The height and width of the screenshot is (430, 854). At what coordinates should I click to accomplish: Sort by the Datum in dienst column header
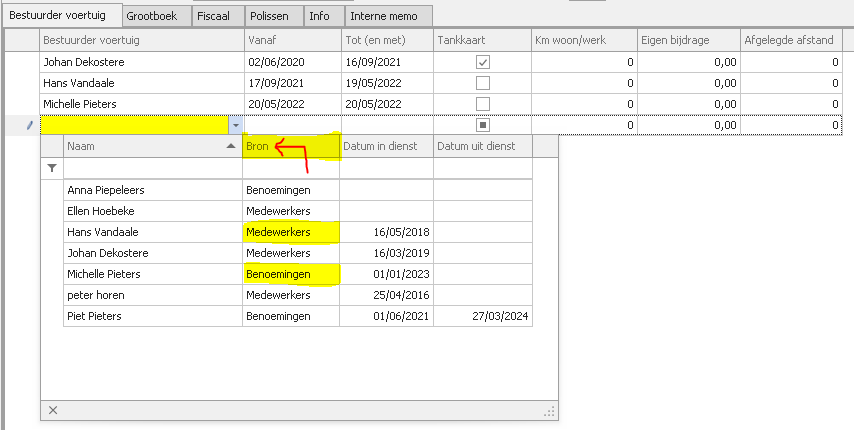pos(386,146)
